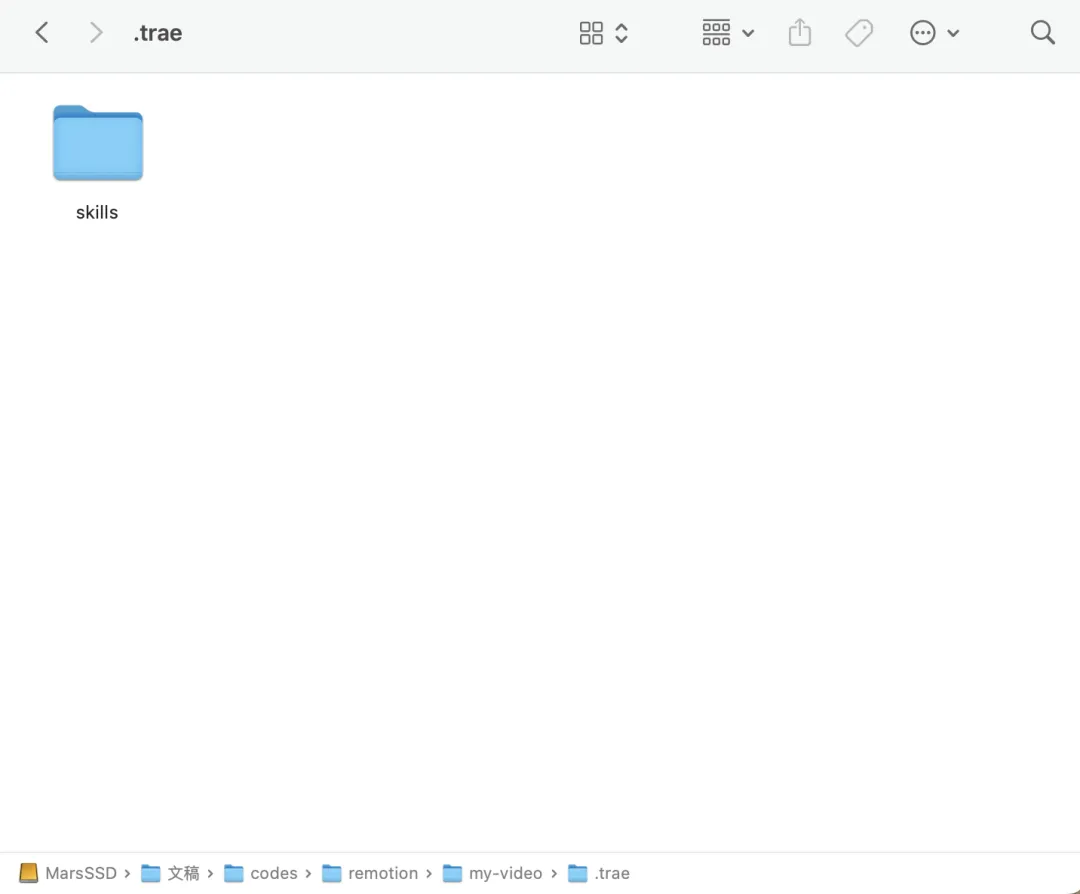Open the search magnifier
The height and width of the screenshot is (894, 1080).
[1042, 32]
